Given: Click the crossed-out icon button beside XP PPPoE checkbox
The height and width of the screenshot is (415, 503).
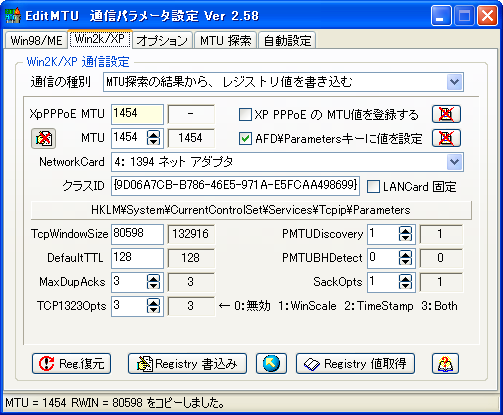Looking at the screenshot, I should (x=446, y=114).
